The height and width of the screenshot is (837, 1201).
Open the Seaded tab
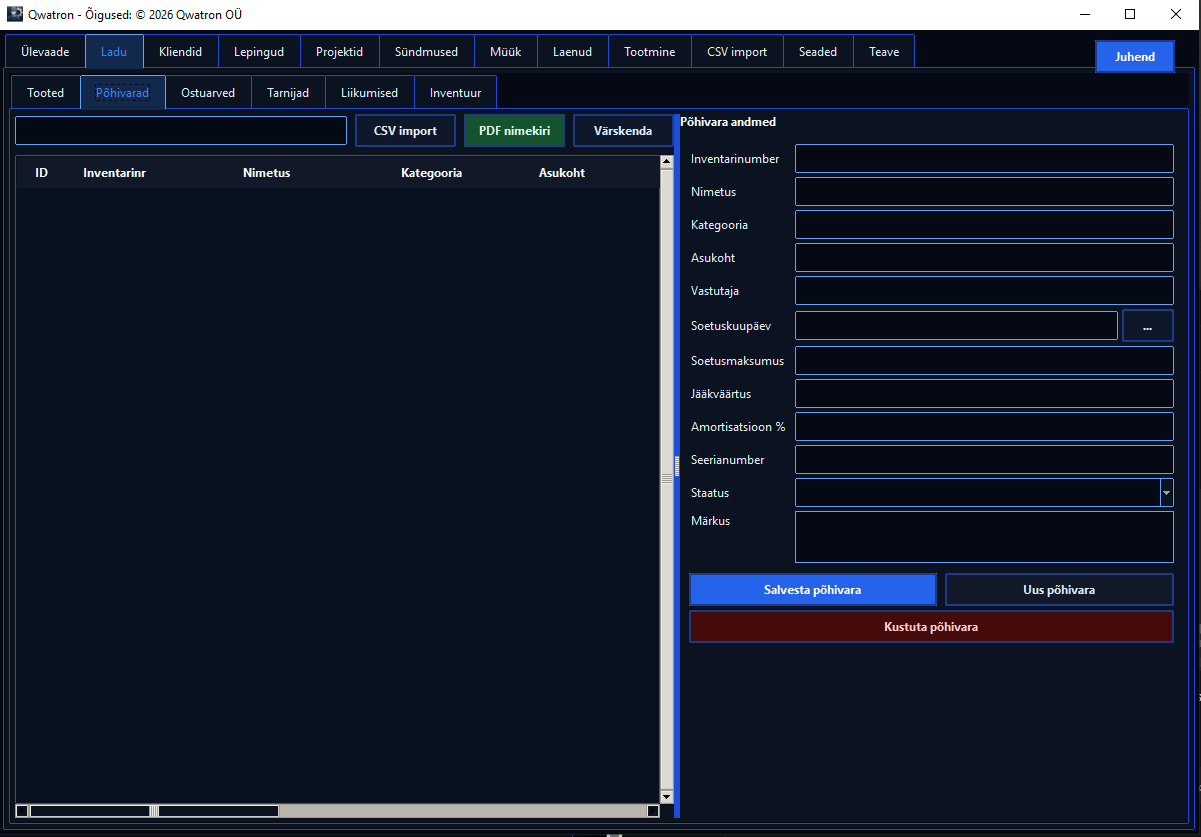pyautogui.click(x=818, y=52)
